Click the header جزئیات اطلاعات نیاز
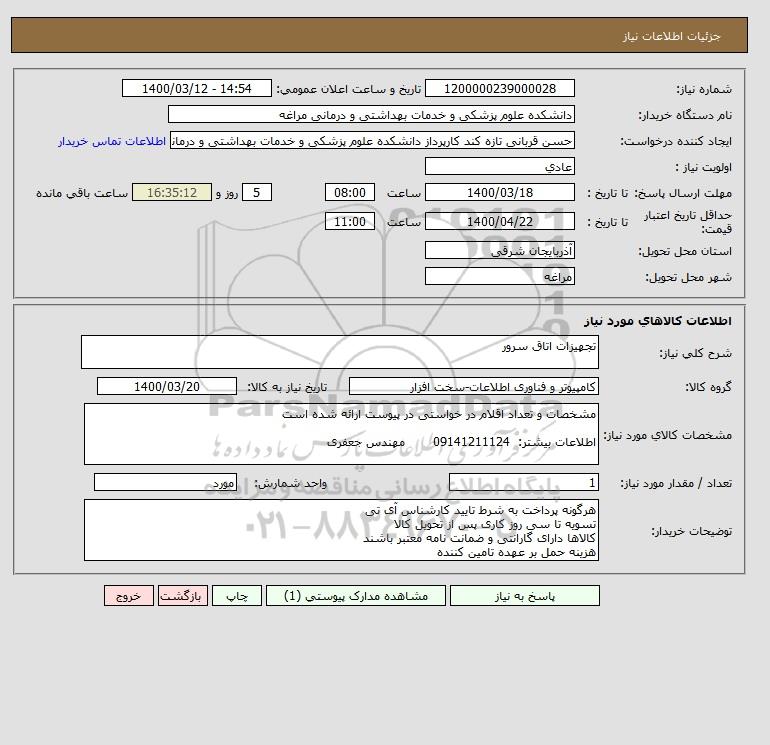770x745 pixels. [672, 36]
